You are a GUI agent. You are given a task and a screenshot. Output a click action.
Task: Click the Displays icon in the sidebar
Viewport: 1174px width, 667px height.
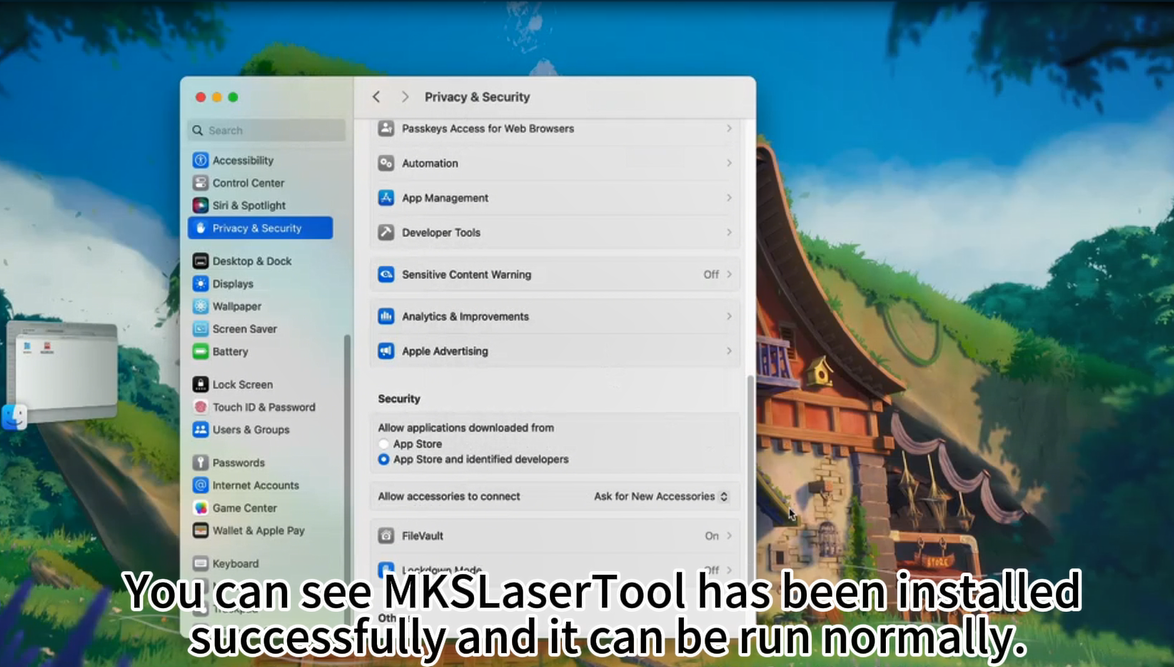pos(200,284)
